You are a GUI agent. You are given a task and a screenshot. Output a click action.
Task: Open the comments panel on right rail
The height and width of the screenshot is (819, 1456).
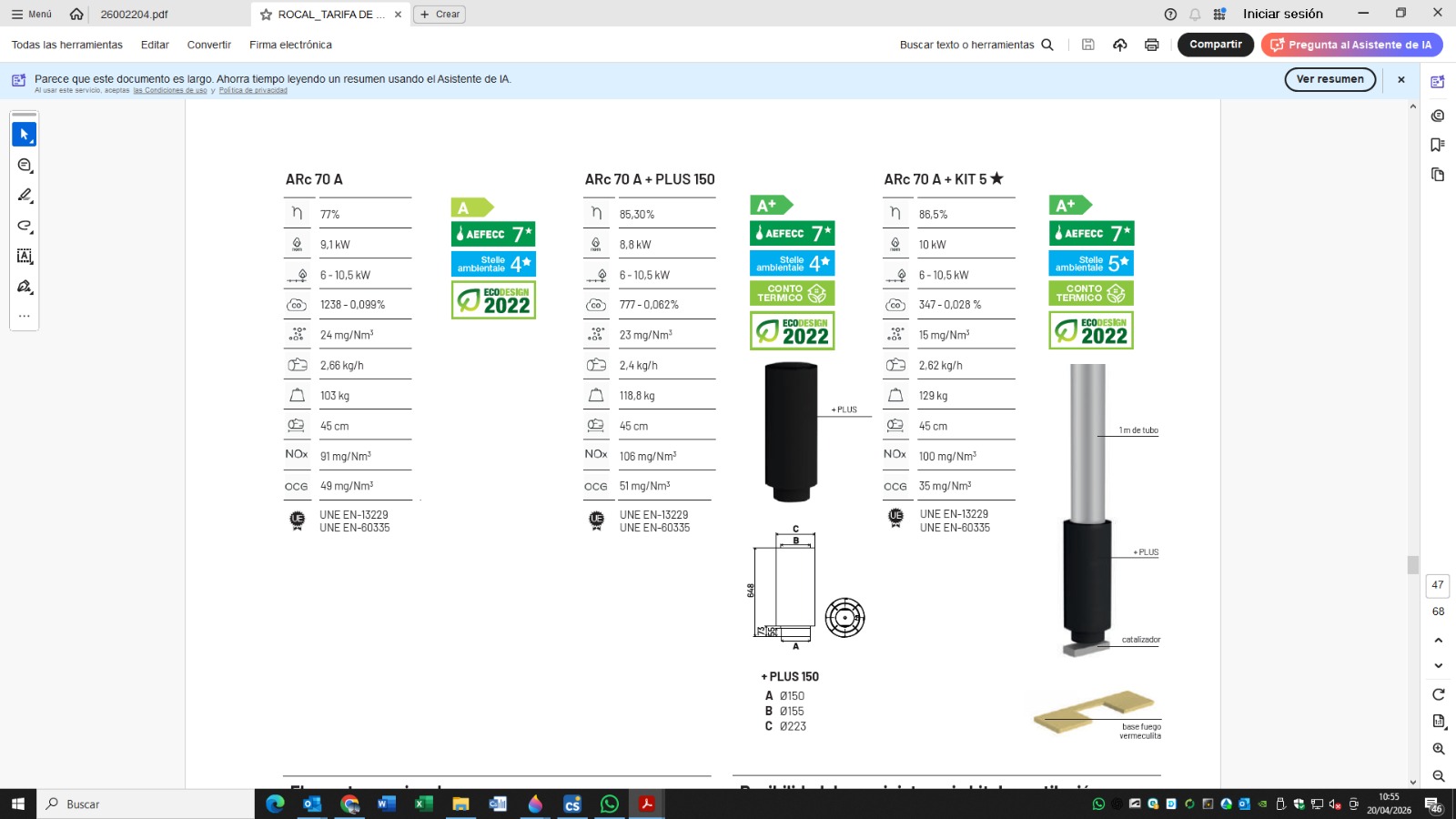(1438, 116)
